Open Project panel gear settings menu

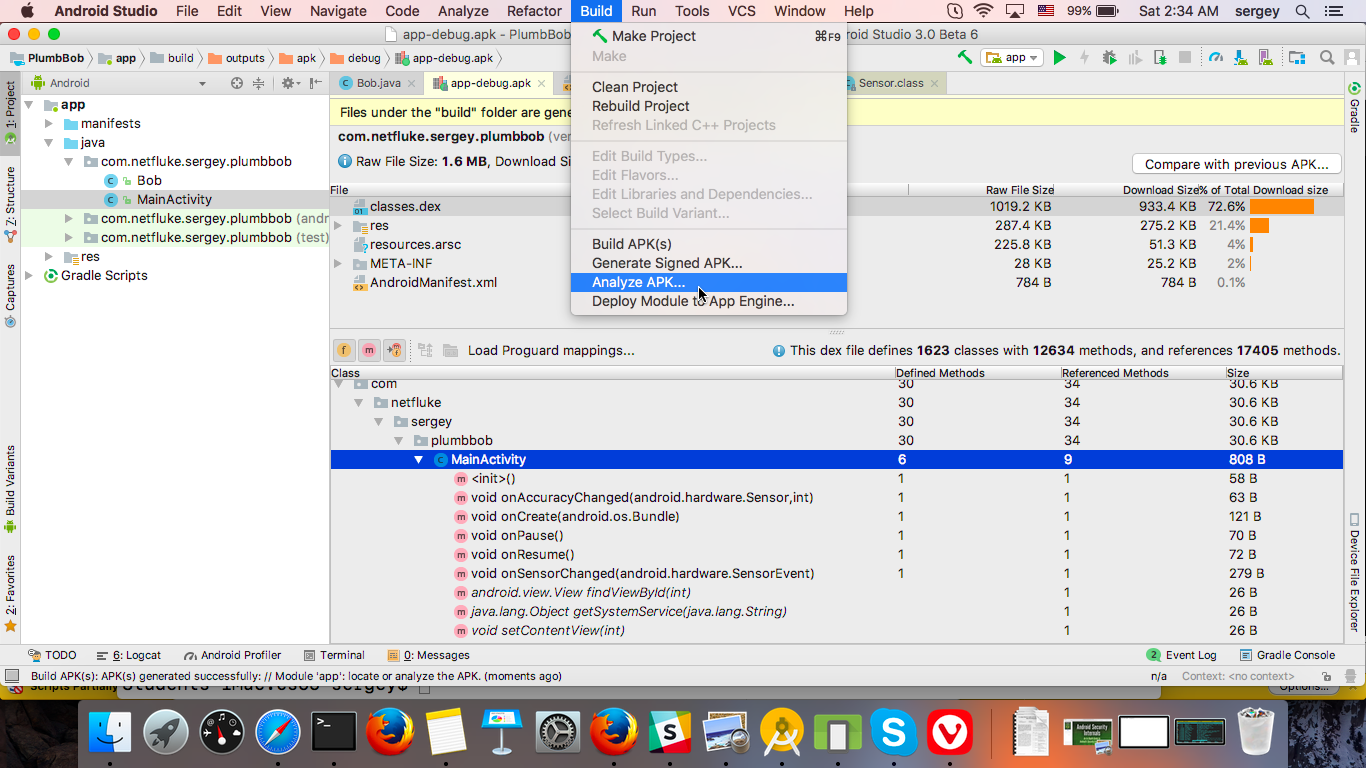coord(289,83)
